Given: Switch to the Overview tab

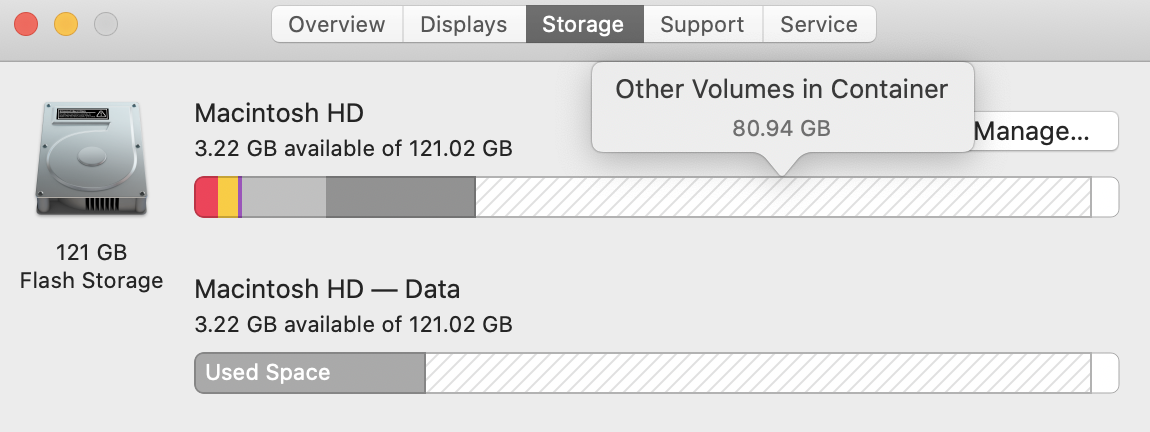Looking at the screenshot, I should tap(336, 24).
